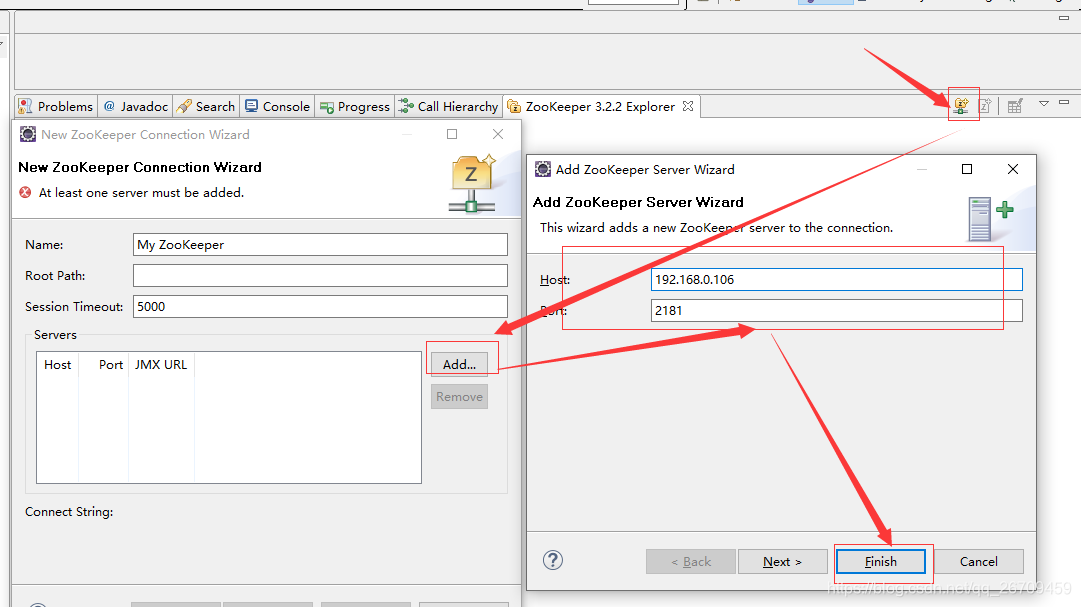Click the New ZooKeeper Connection Wizard title icon
The width and height of the screenshot is (1081, 607).
28,134
